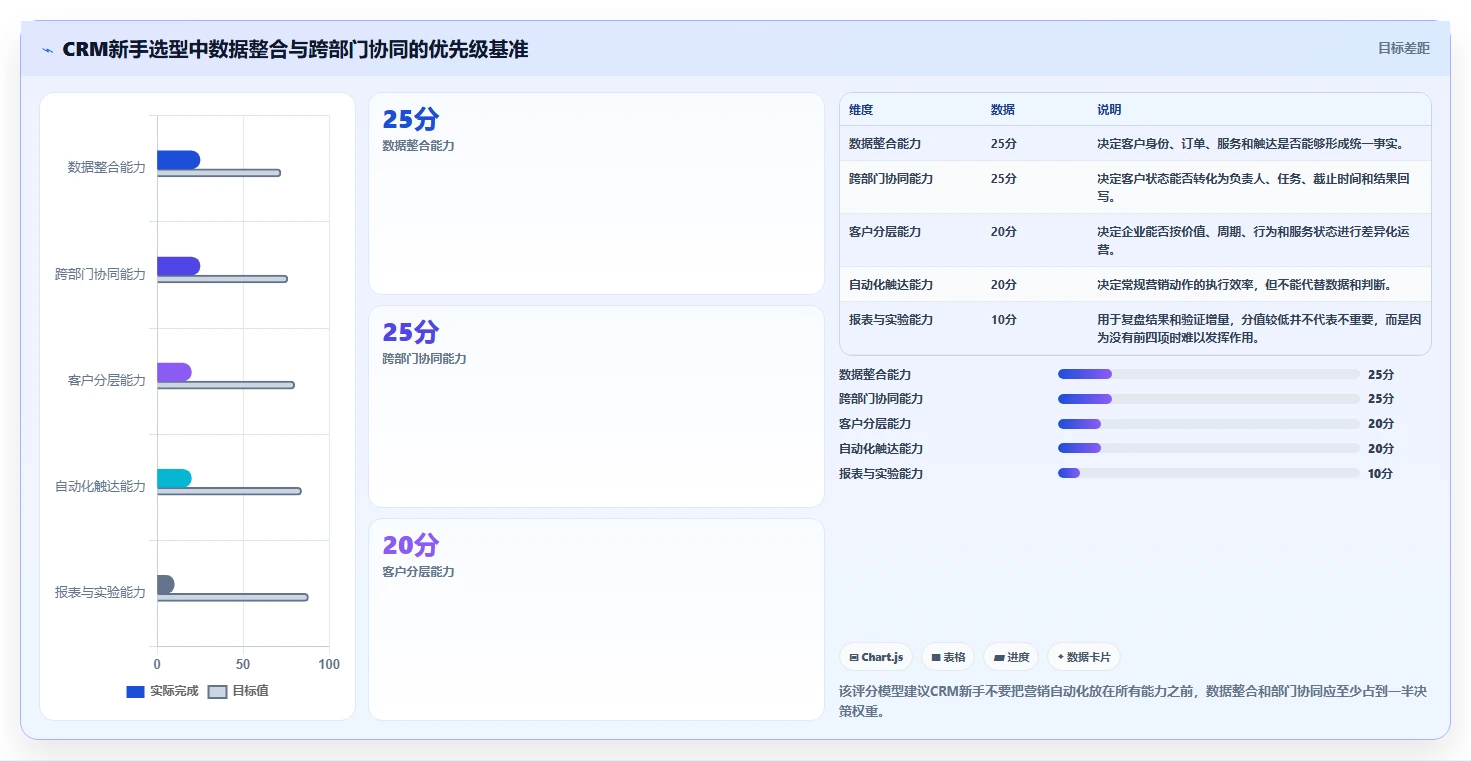Viewport: 1471px width, 761px height.
Task: Click the dark grey 报表与实验能力 actual bar
Action: [x=165, y=584]
